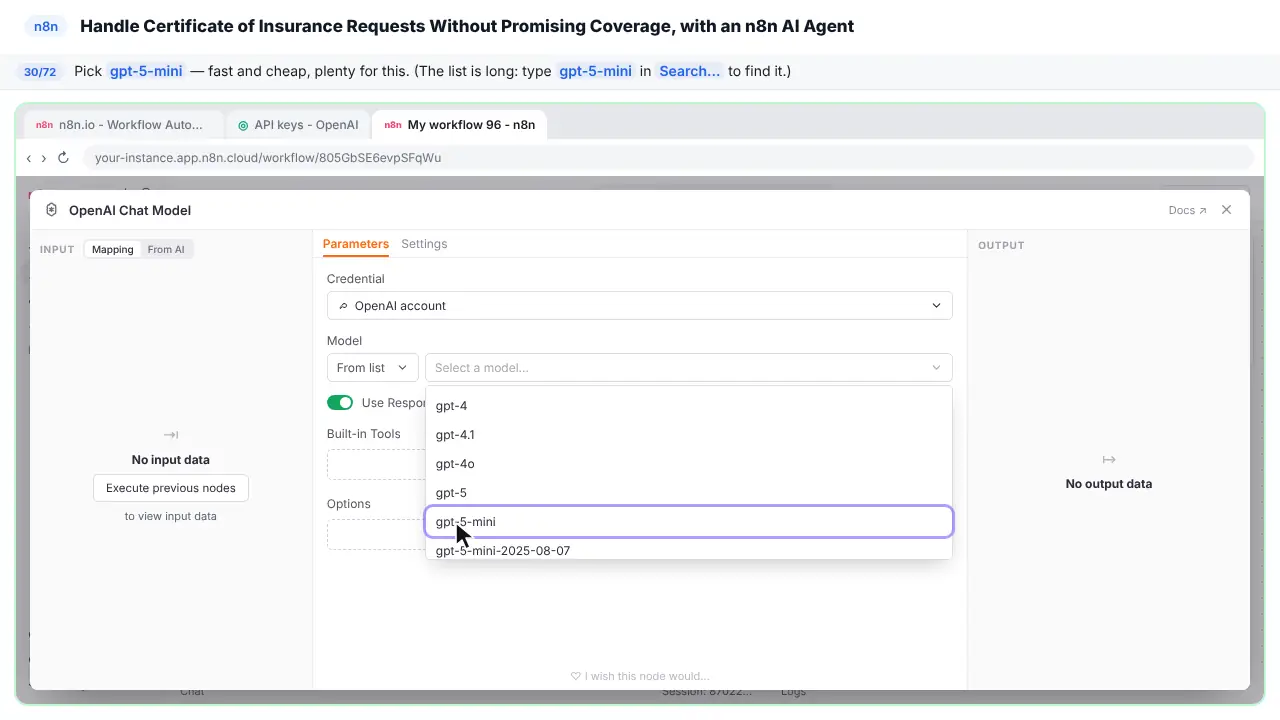The height and width of the screenshot is (720, 1280).
Task: Click the OpenAI favicon on API keys tab
Action: pyautogui.click(x=243, y=125)
